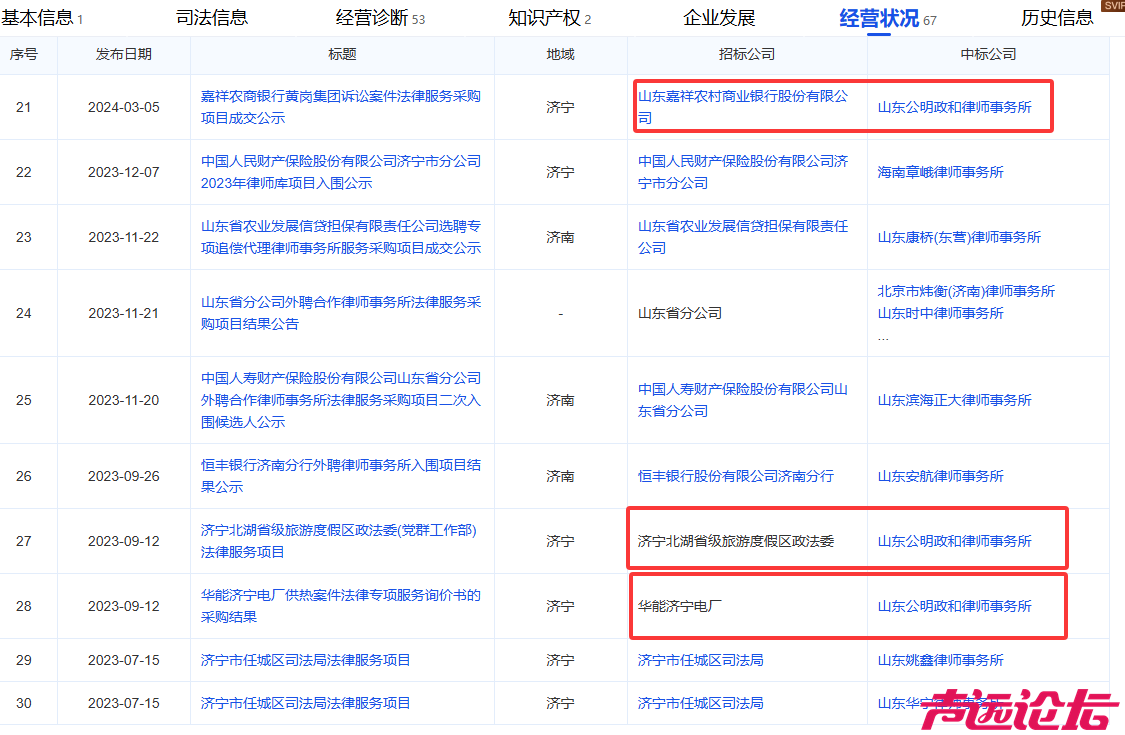The image size is (1125, 735).
Task: Open the 企业发展 tab
Action: 719,18
